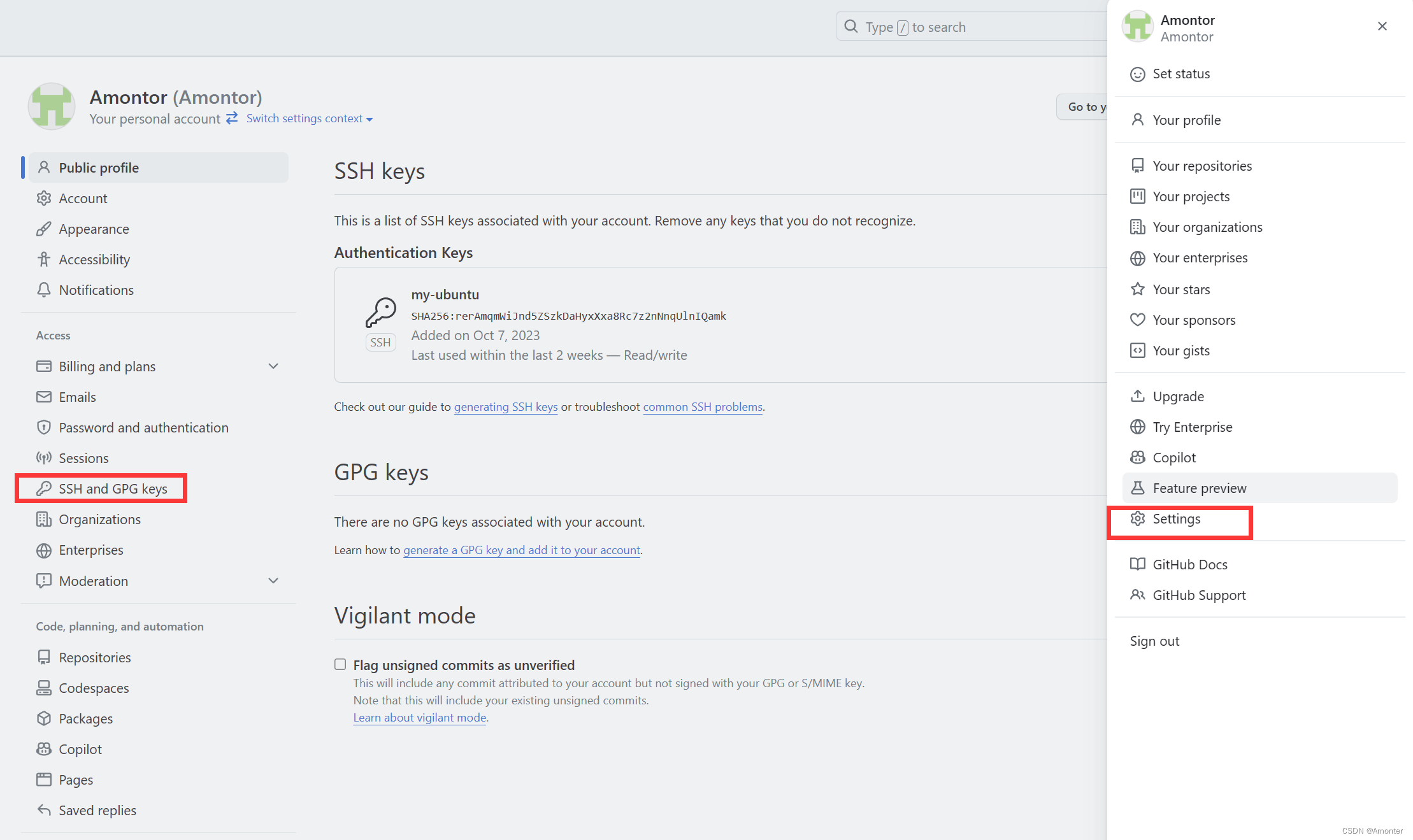Open Your repositories from user menu
This screenshot has height=840, width=1413.
click(1259, 166)
